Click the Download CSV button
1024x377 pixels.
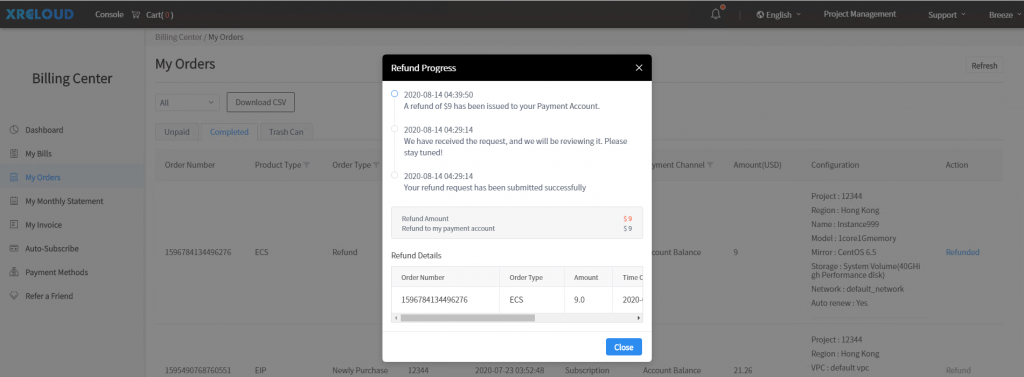(x=261, y=103)
